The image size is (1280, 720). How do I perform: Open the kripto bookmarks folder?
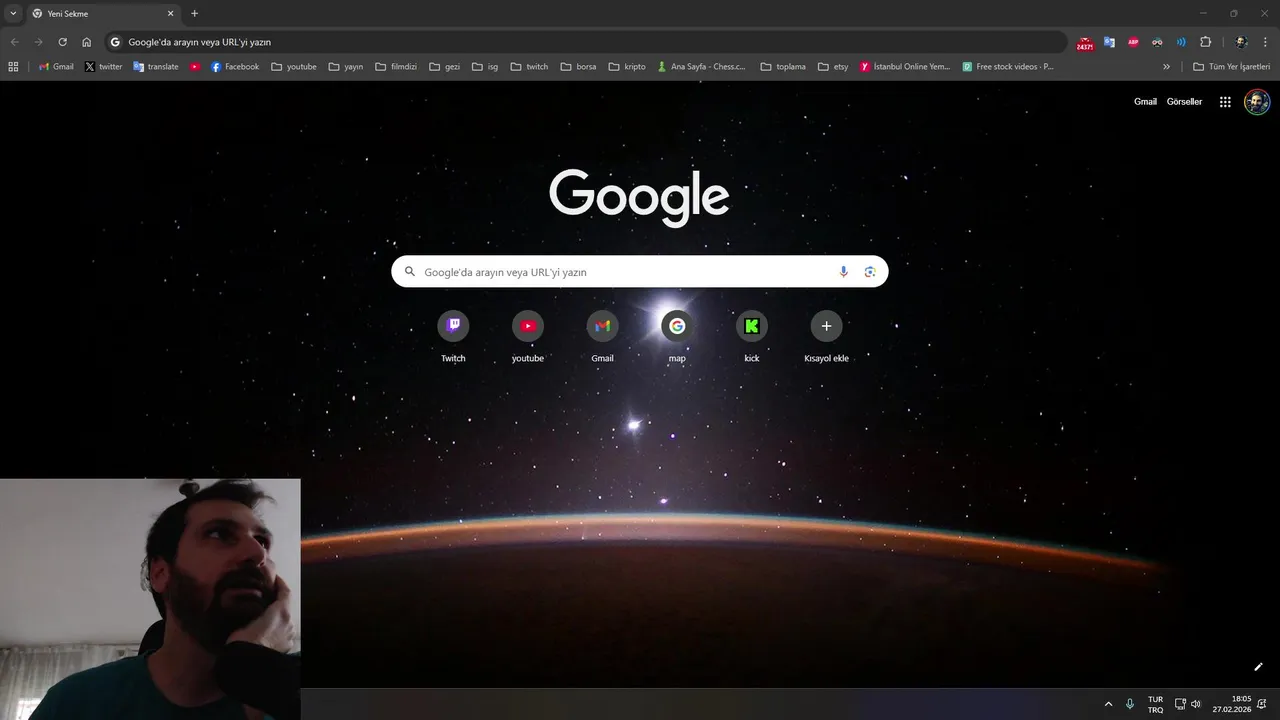coord(627,67)
